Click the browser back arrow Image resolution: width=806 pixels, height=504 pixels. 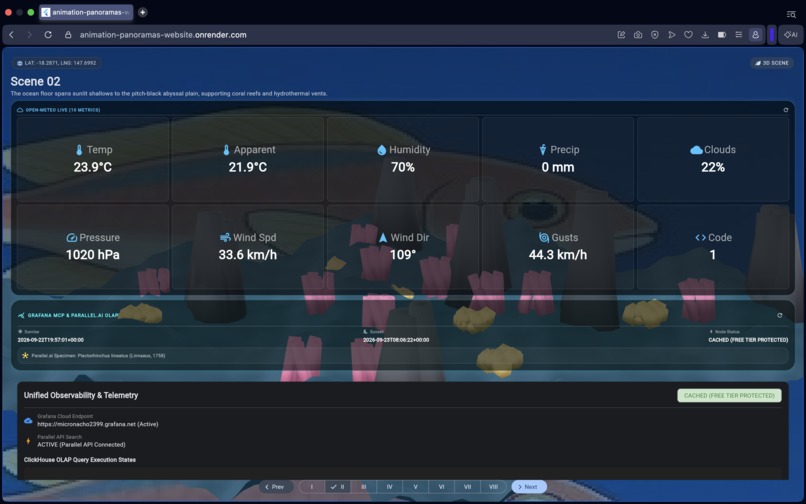(11, 35)
